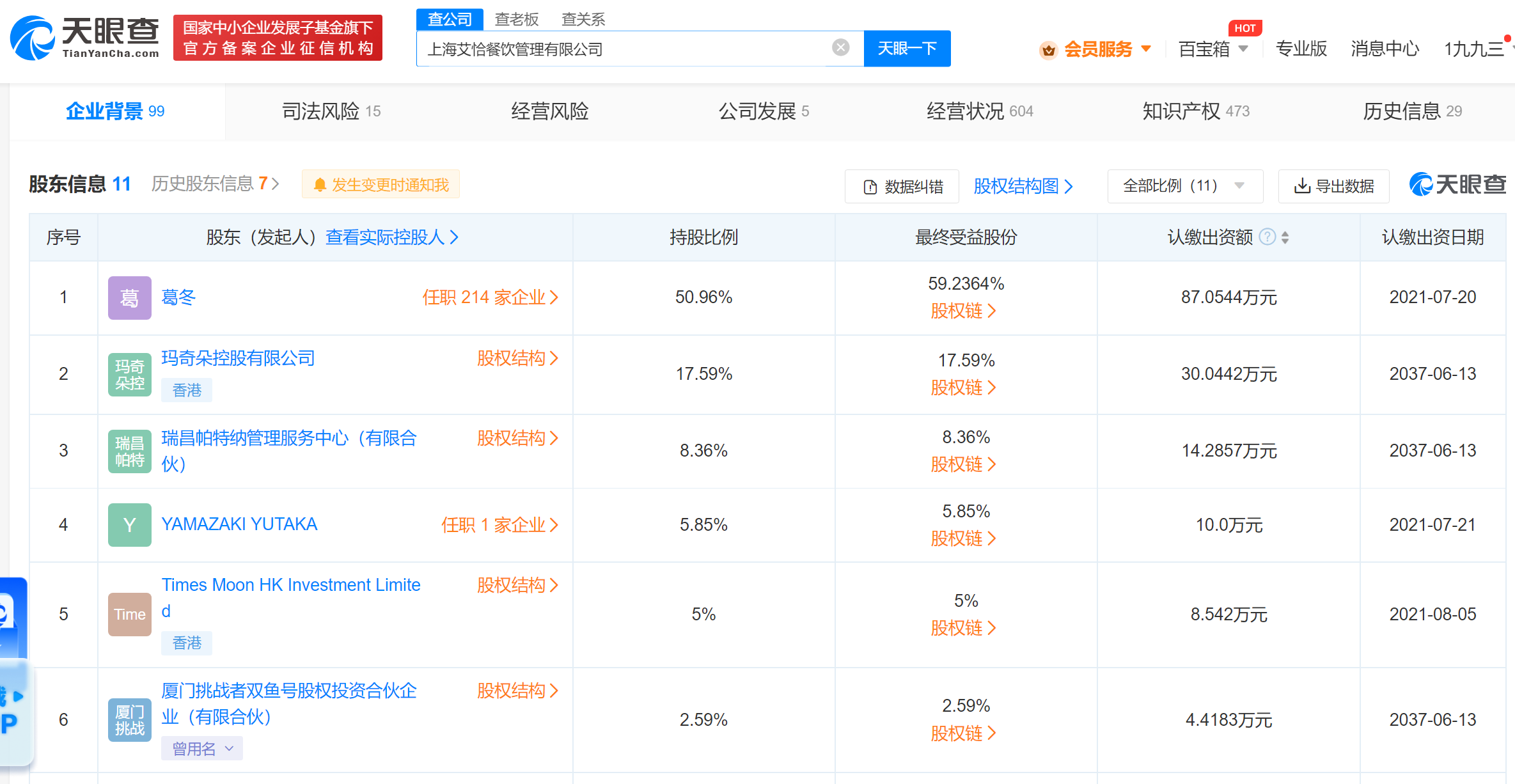Open 股权链 in row 2 (17.59%)
The height and width of the screenshot is (784, 1515).
963,388
